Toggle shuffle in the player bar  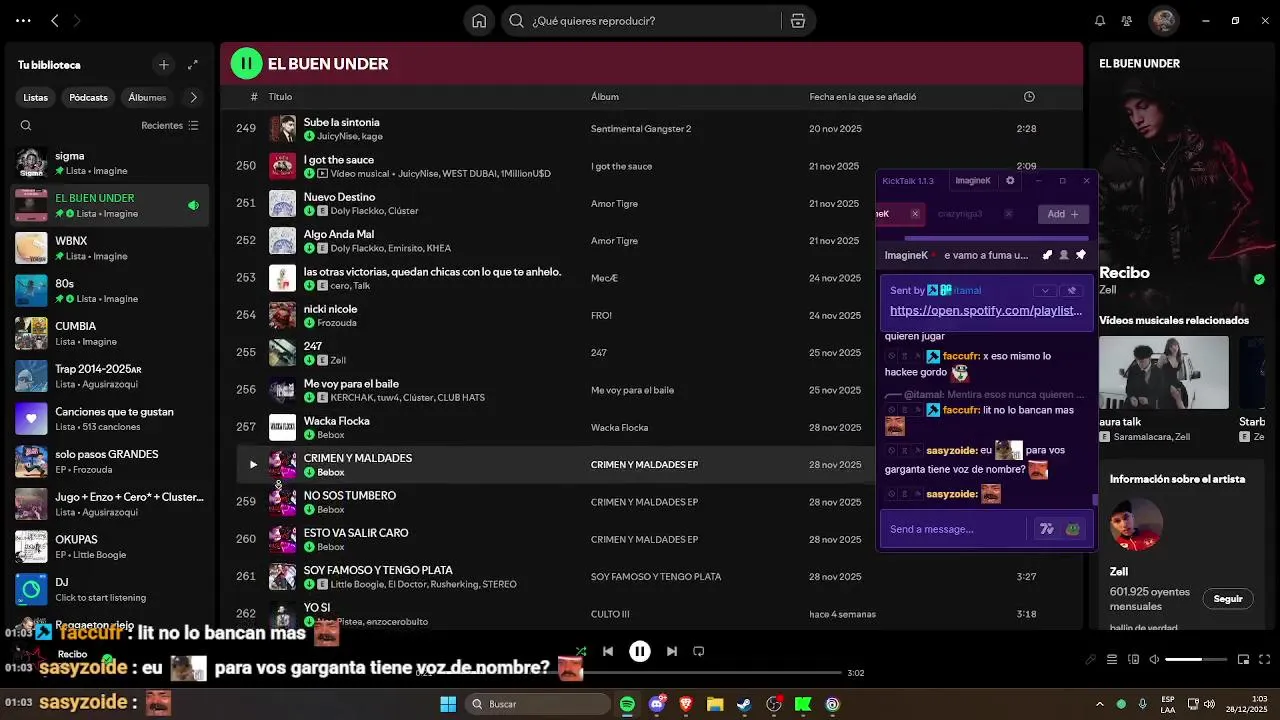[581, 652]
